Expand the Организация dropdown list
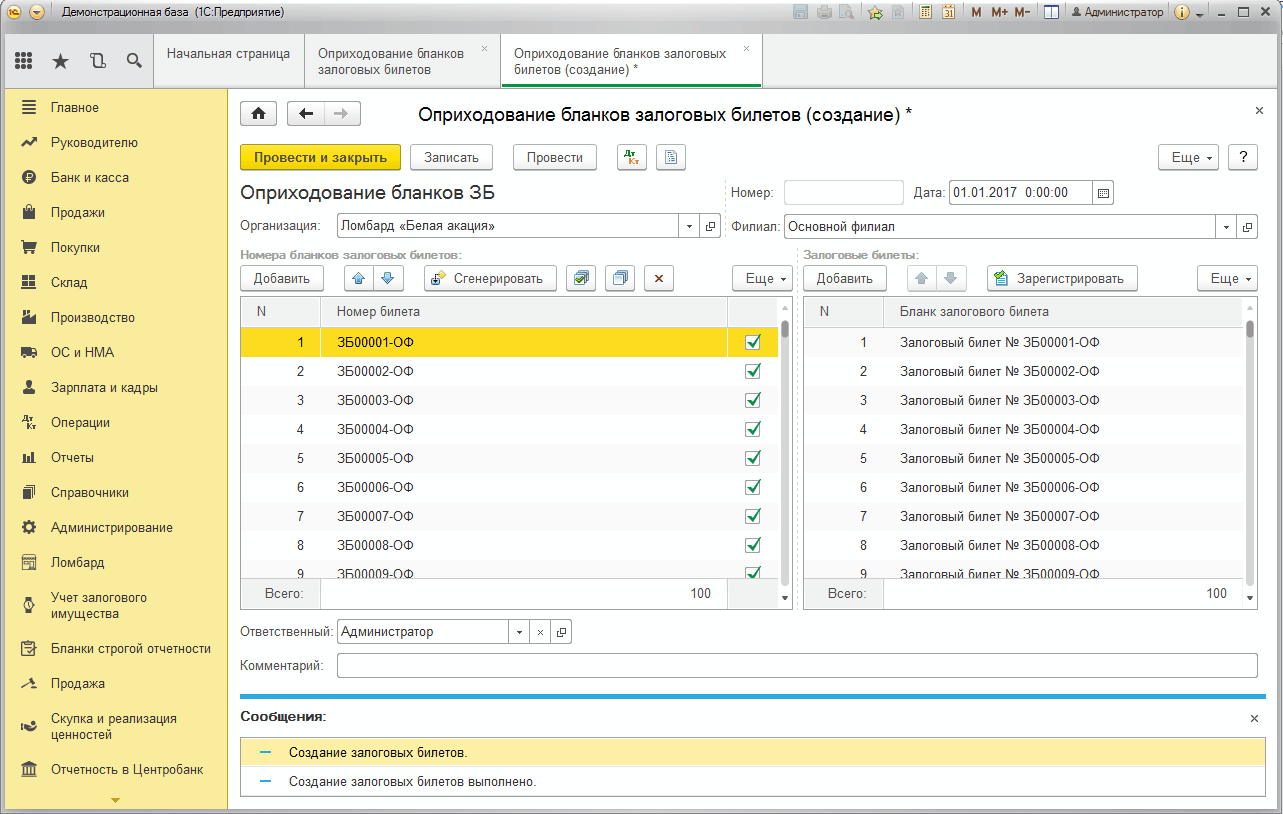This screenshot has height=814, width=1283. 690,226
